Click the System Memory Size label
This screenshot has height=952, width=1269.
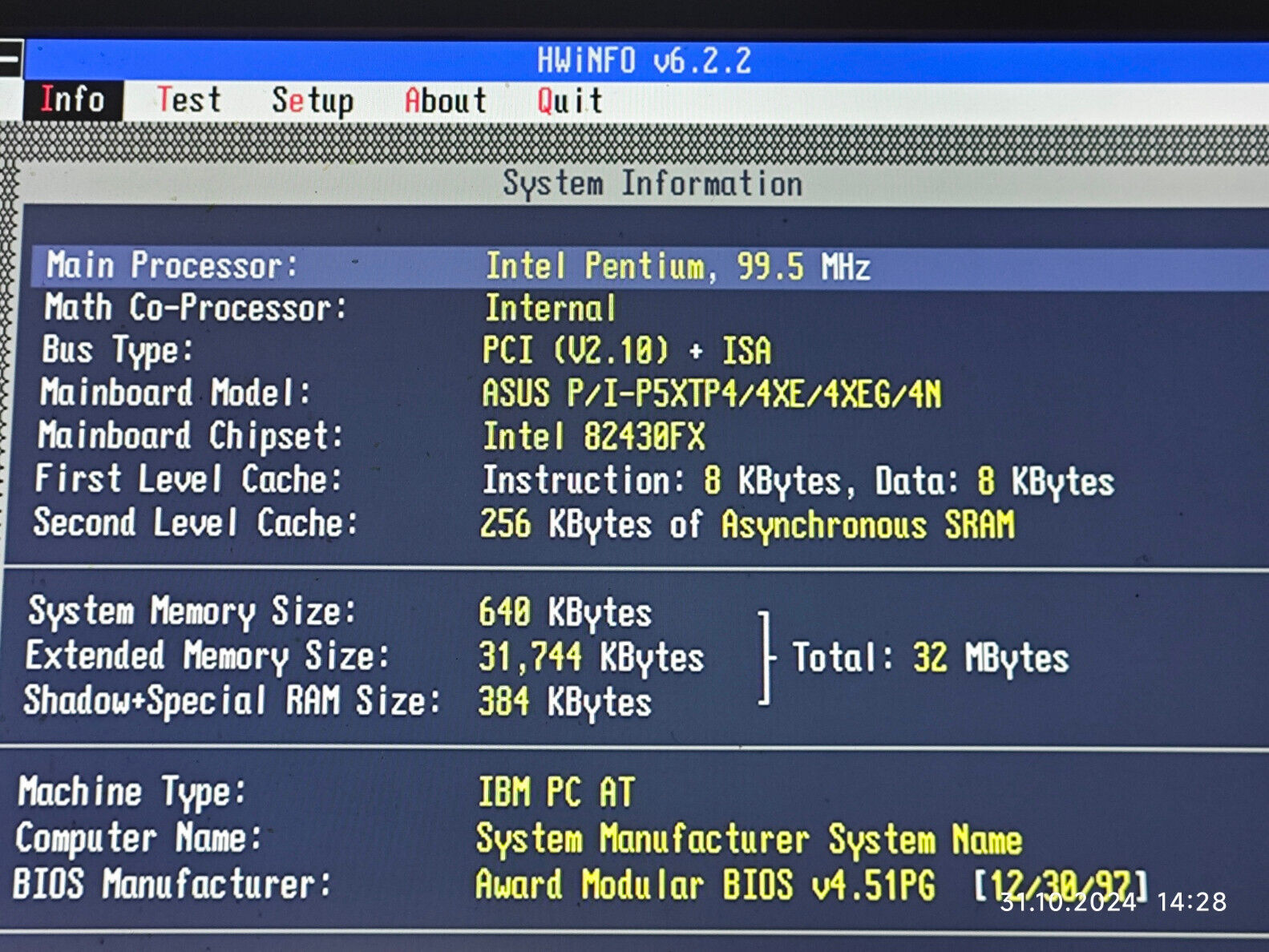coord(192,611)
